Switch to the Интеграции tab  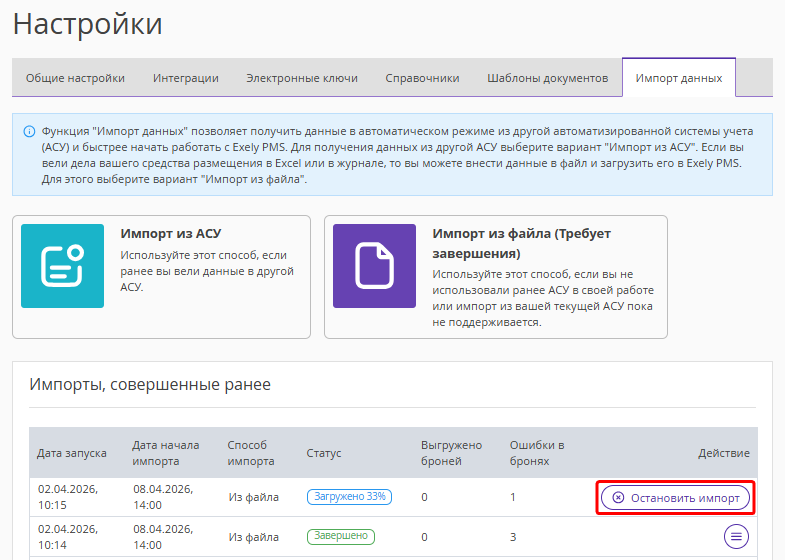186,78
